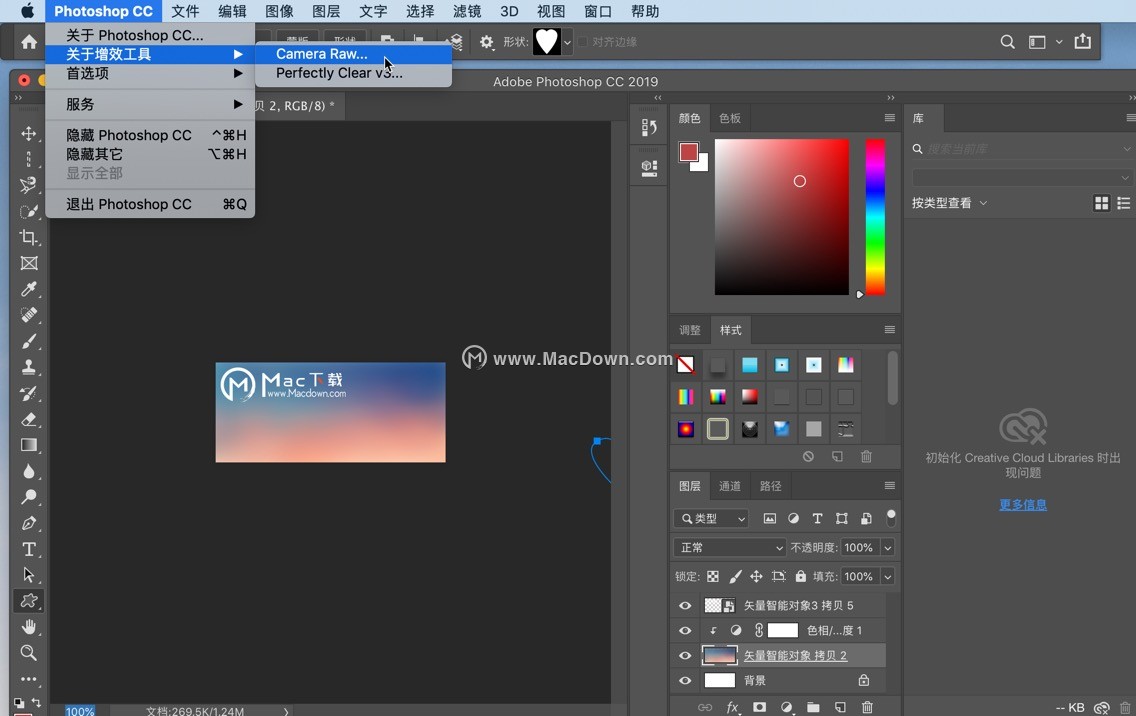The height and width of the screenshot is (716, 1136).
Task: Hide the 矢量智能对象3 拷贝 5 layer
Action: pyautogui.click(x=685, y=605)
